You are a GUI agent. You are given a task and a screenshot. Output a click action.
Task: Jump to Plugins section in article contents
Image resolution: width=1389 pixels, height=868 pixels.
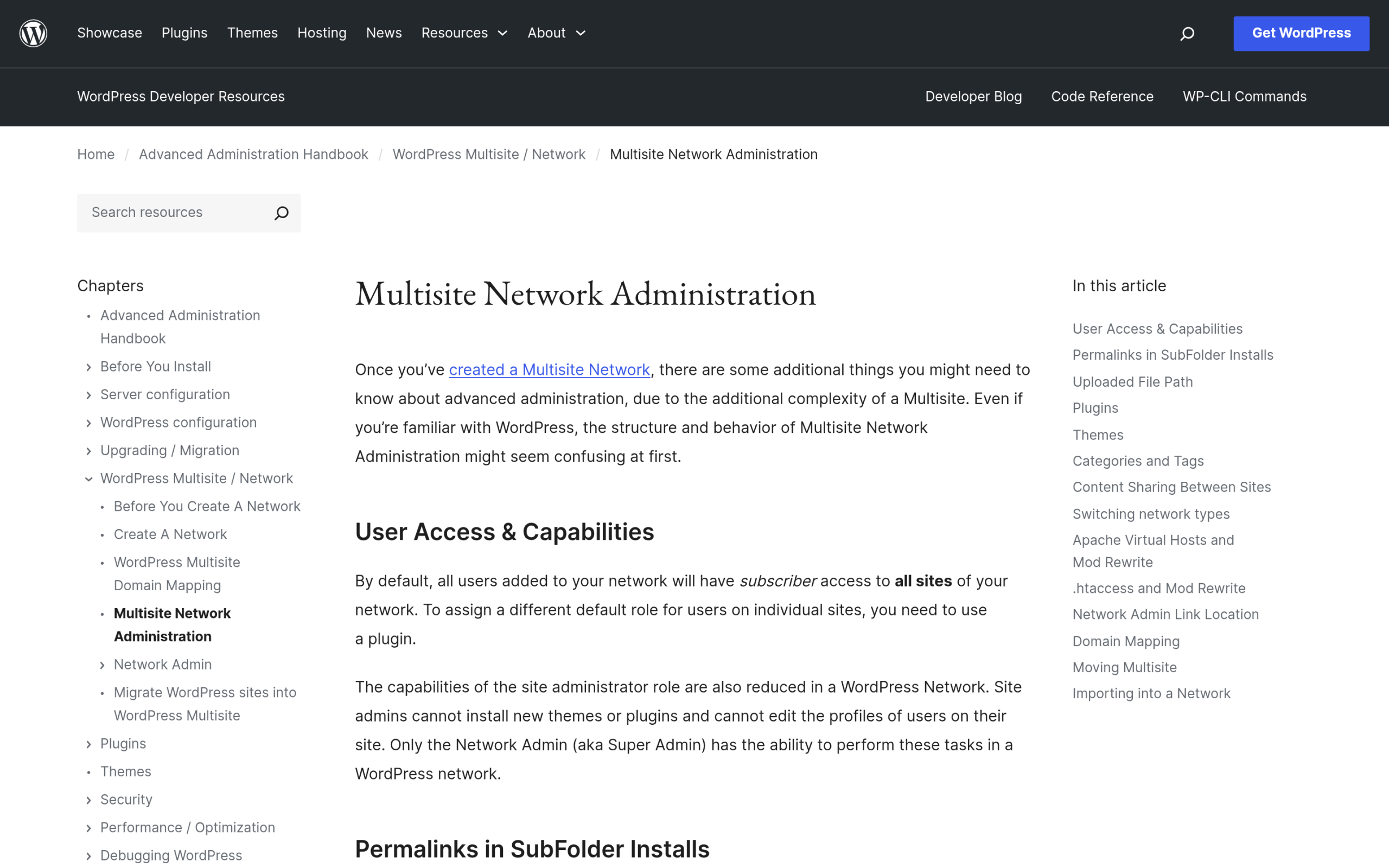tap(1095, 408)
